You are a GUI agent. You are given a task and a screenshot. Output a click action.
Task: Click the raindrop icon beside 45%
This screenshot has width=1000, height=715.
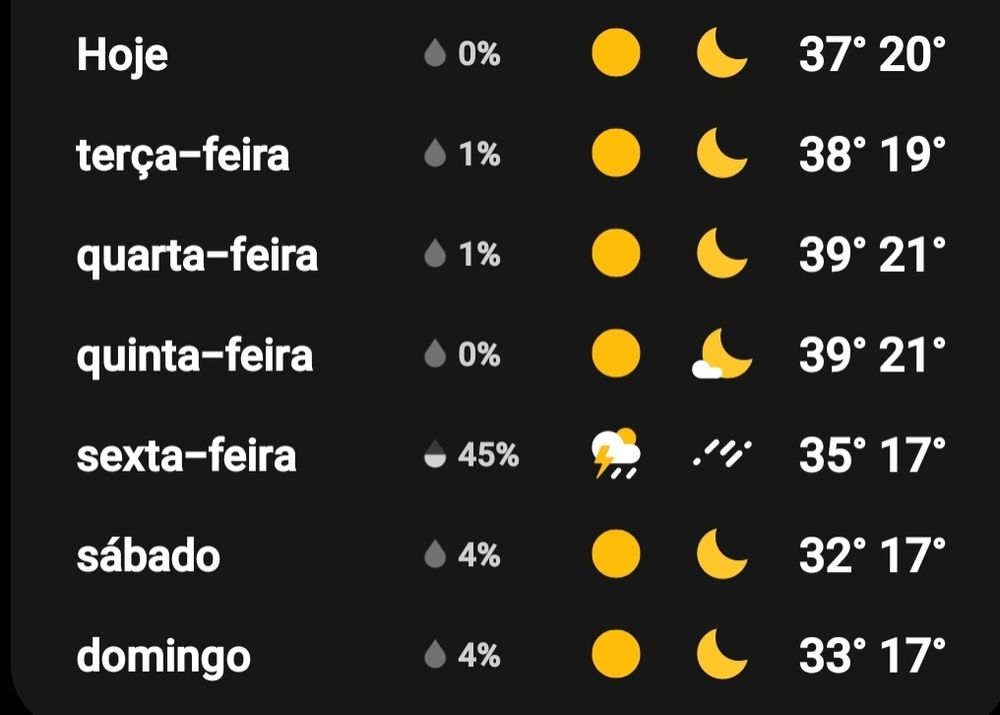click(434, 455)
